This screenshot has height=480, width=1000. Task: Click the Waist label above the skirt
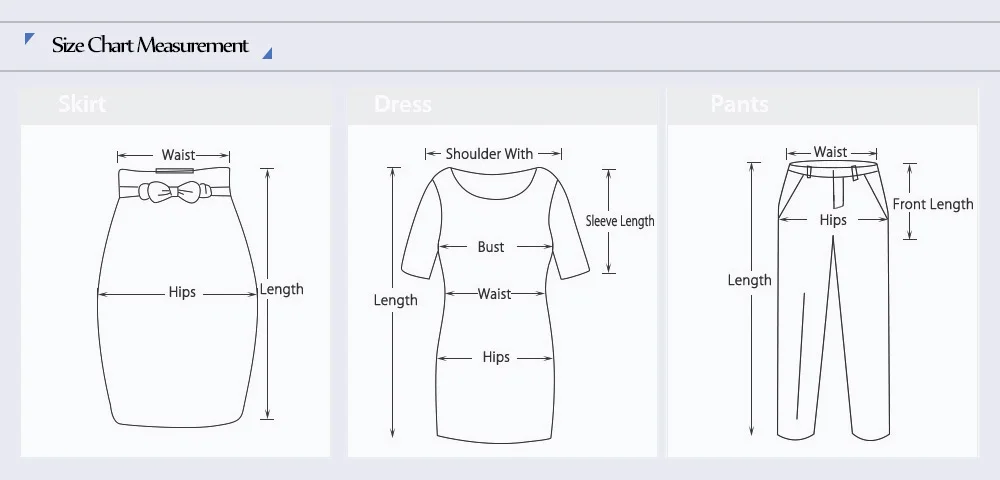click(178, 155)
